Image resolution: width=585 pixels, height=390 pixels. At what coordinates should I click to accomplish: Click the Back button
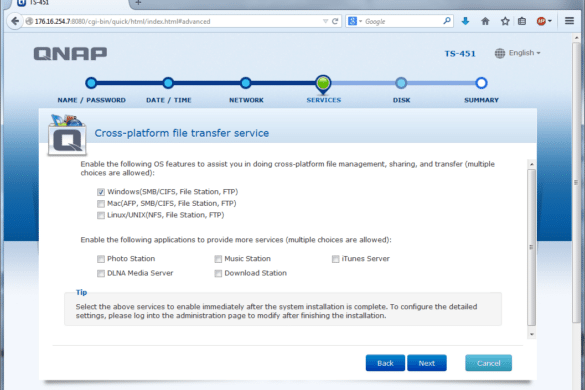(385, 363)
